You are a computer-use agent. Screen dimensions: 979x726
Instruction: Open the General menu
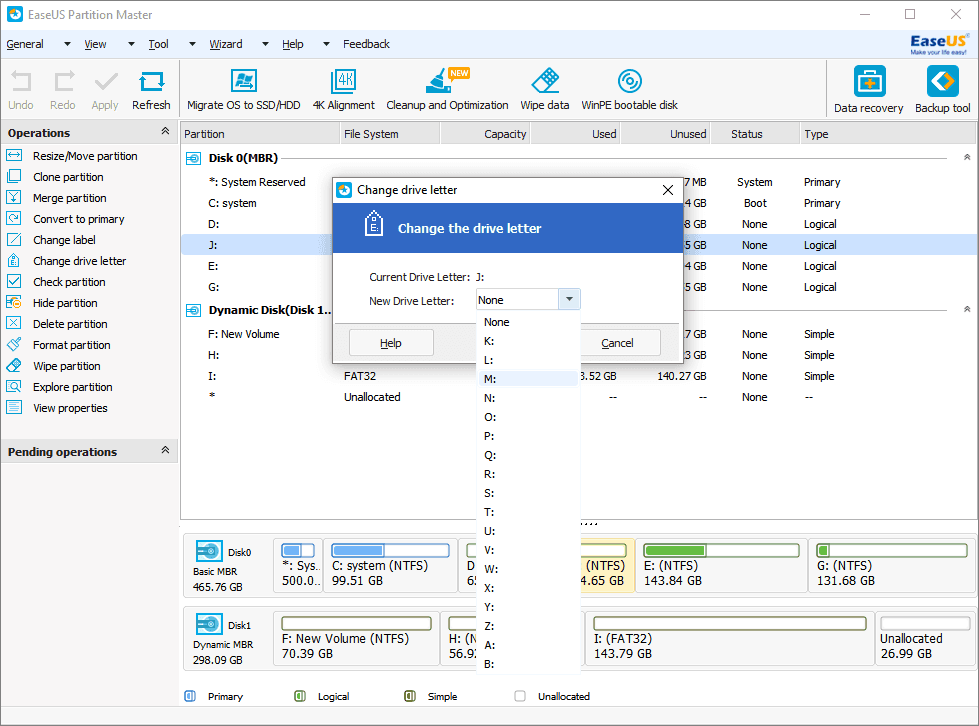[25, 44]
